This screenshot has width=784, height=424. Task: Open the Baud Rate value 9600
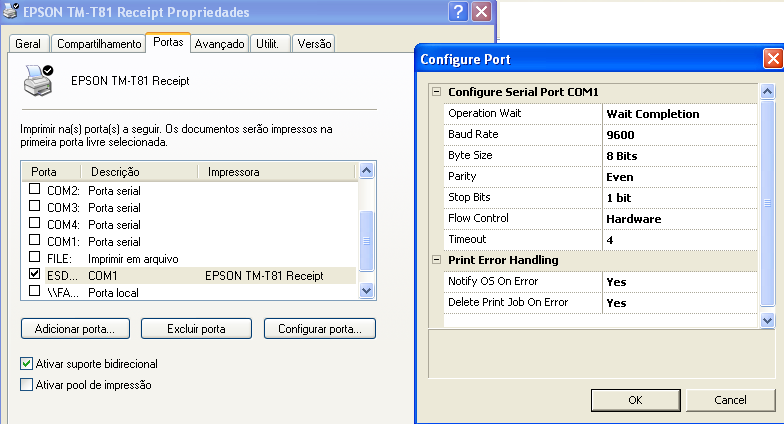click(x=680, y=135)
